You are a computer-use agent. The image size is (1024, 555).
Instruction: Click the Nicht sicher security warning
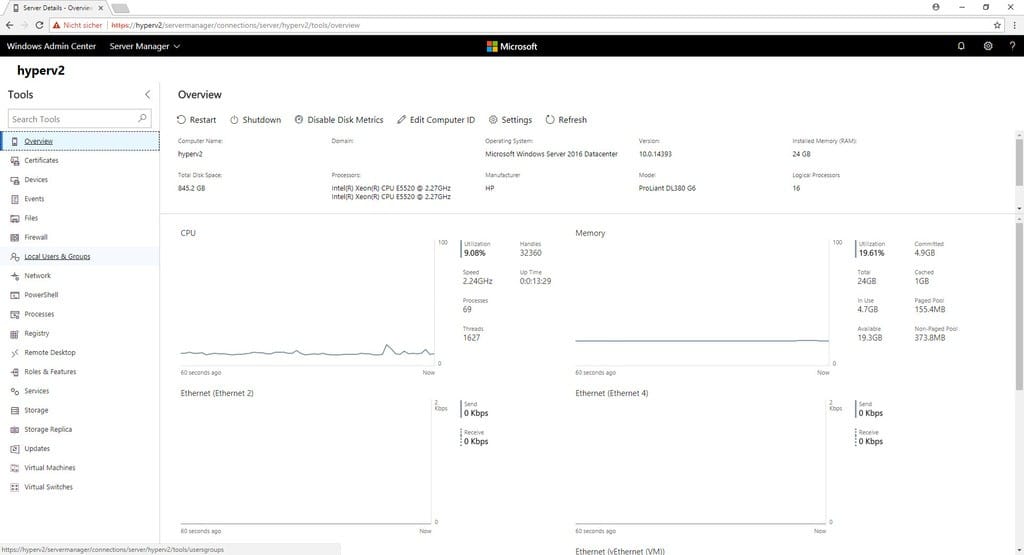tap(78, 25)
